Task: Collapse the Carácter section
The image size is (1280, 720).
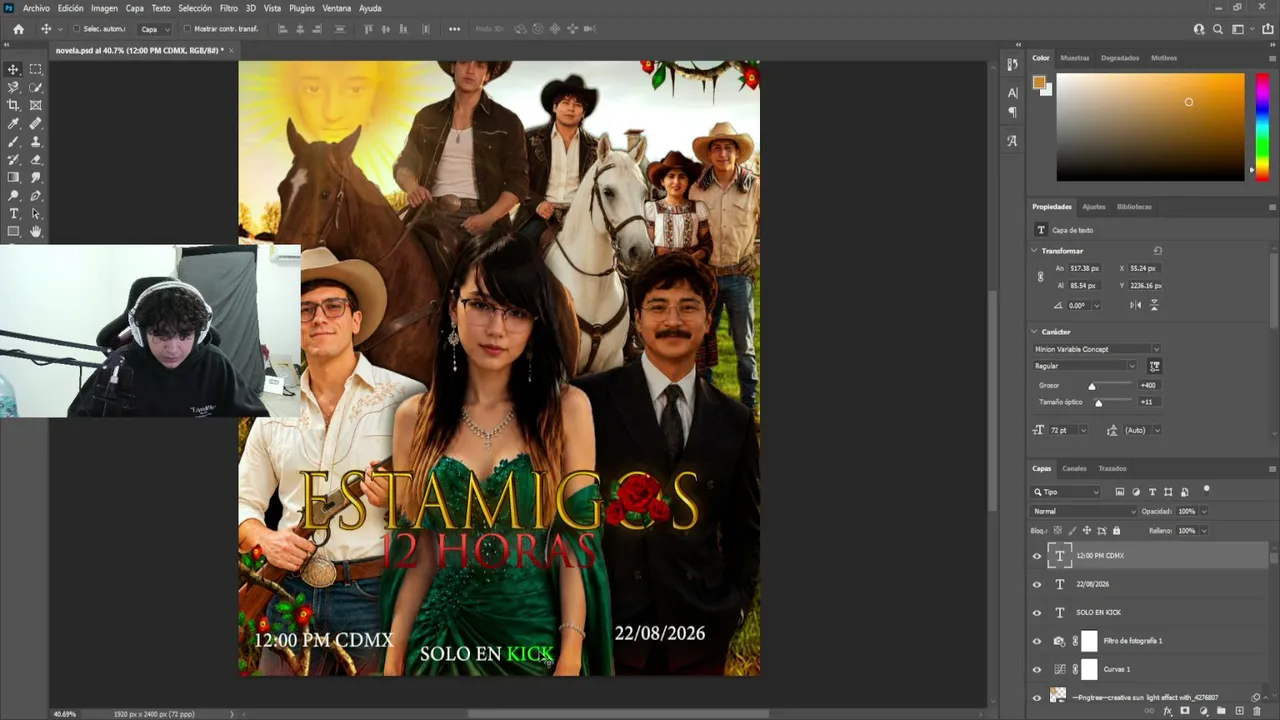Action: click(1035, 332)
